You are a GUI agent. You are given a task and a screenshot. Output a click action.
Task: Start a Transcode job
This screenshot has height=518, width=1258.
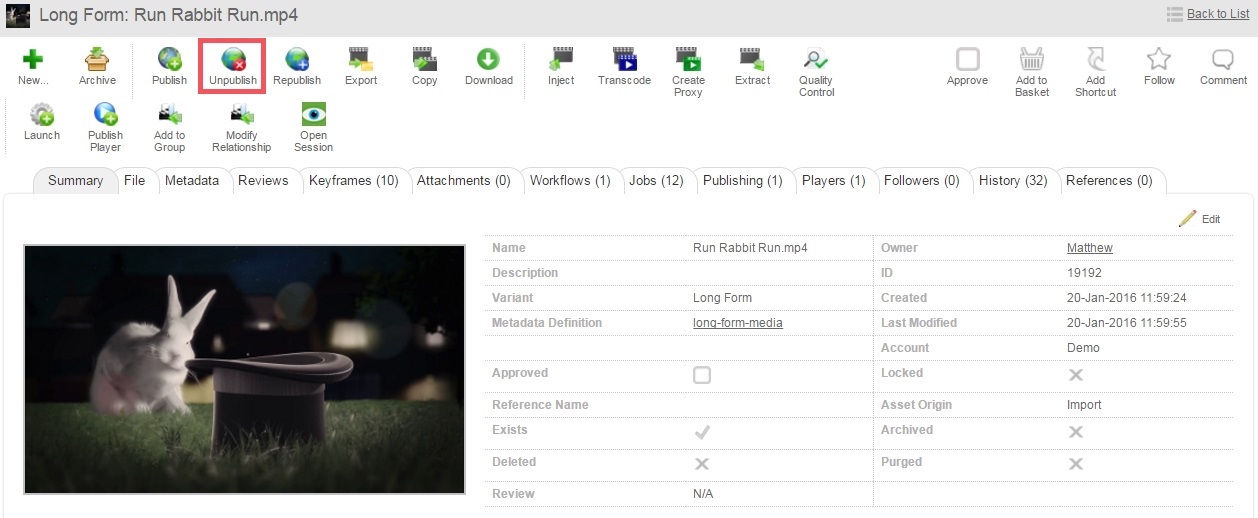[624, 61]
